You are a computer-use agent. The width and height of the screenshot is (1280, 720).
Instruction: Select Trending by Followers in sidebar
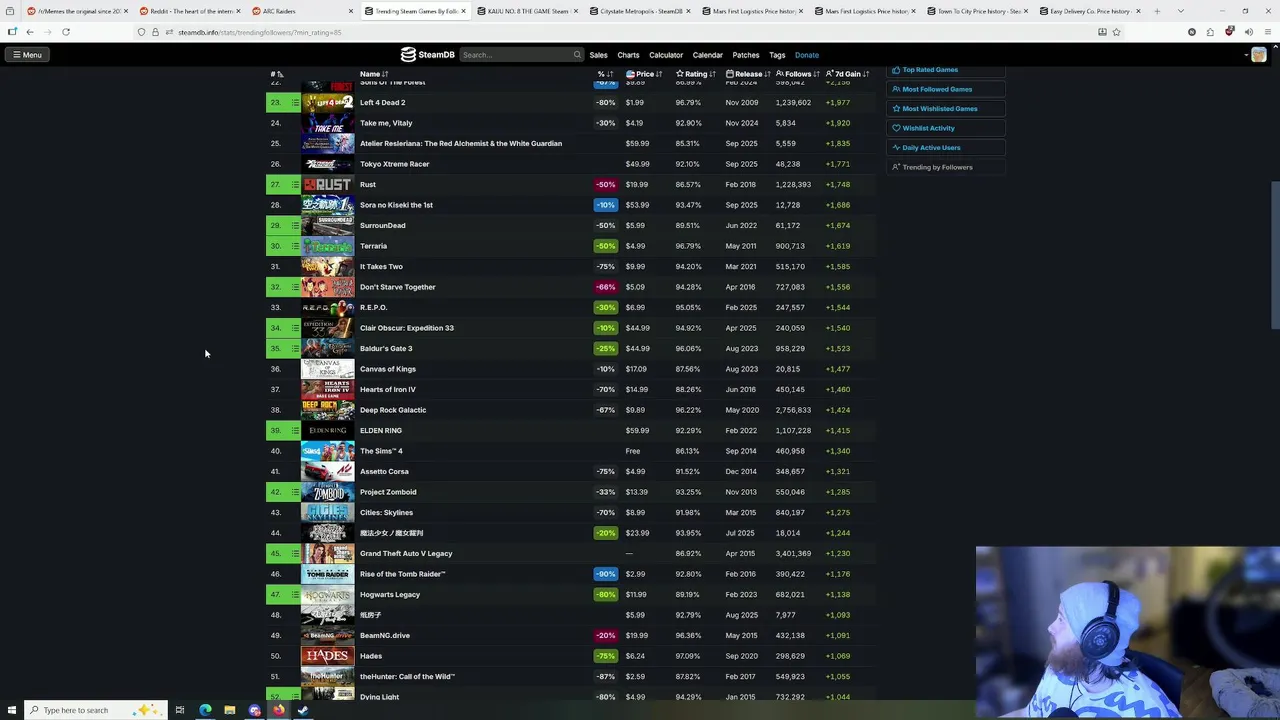[x=945, y=167]
